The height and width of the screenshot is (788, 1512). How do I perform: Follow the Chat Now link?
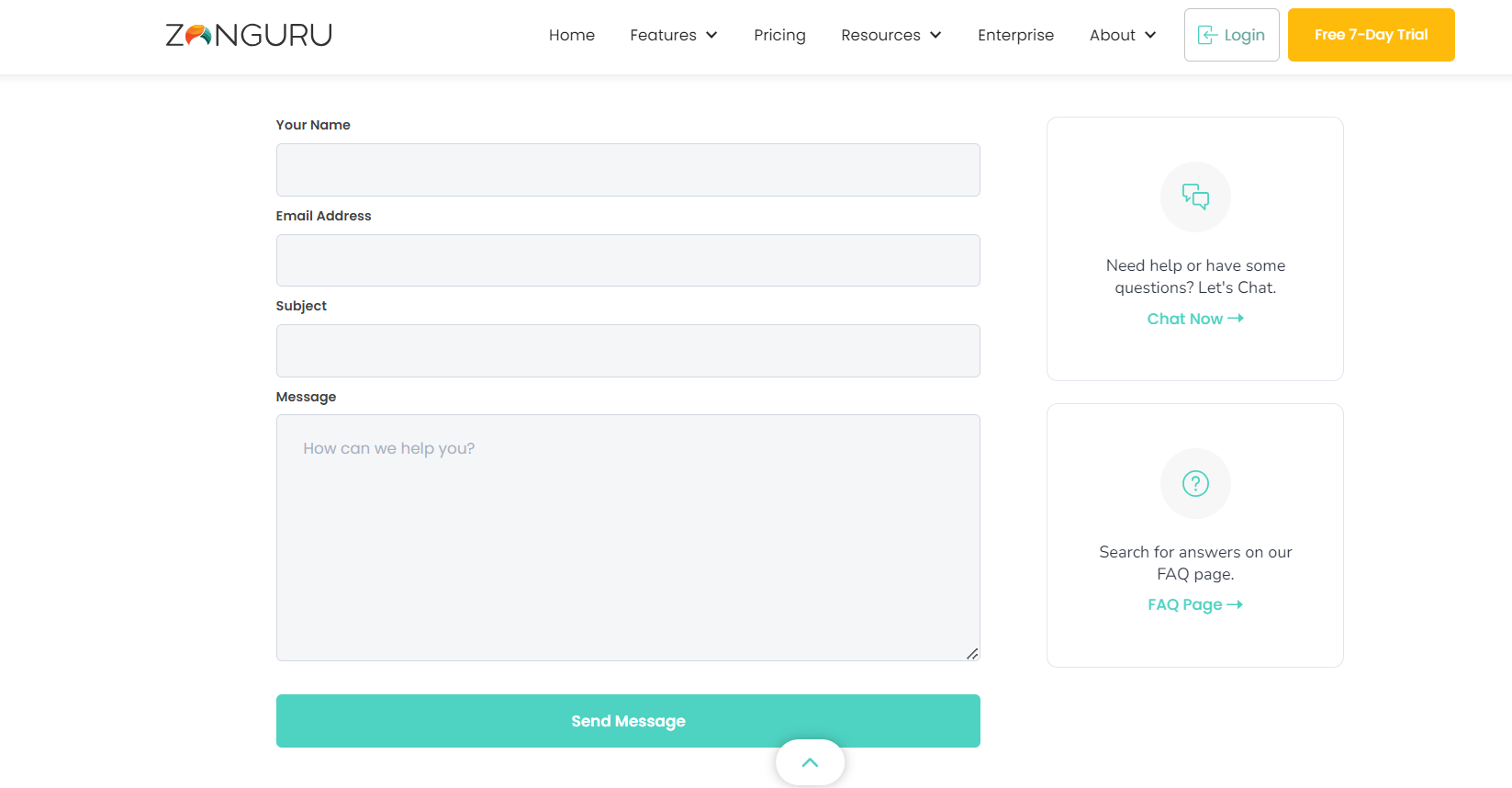(1195, 319)
